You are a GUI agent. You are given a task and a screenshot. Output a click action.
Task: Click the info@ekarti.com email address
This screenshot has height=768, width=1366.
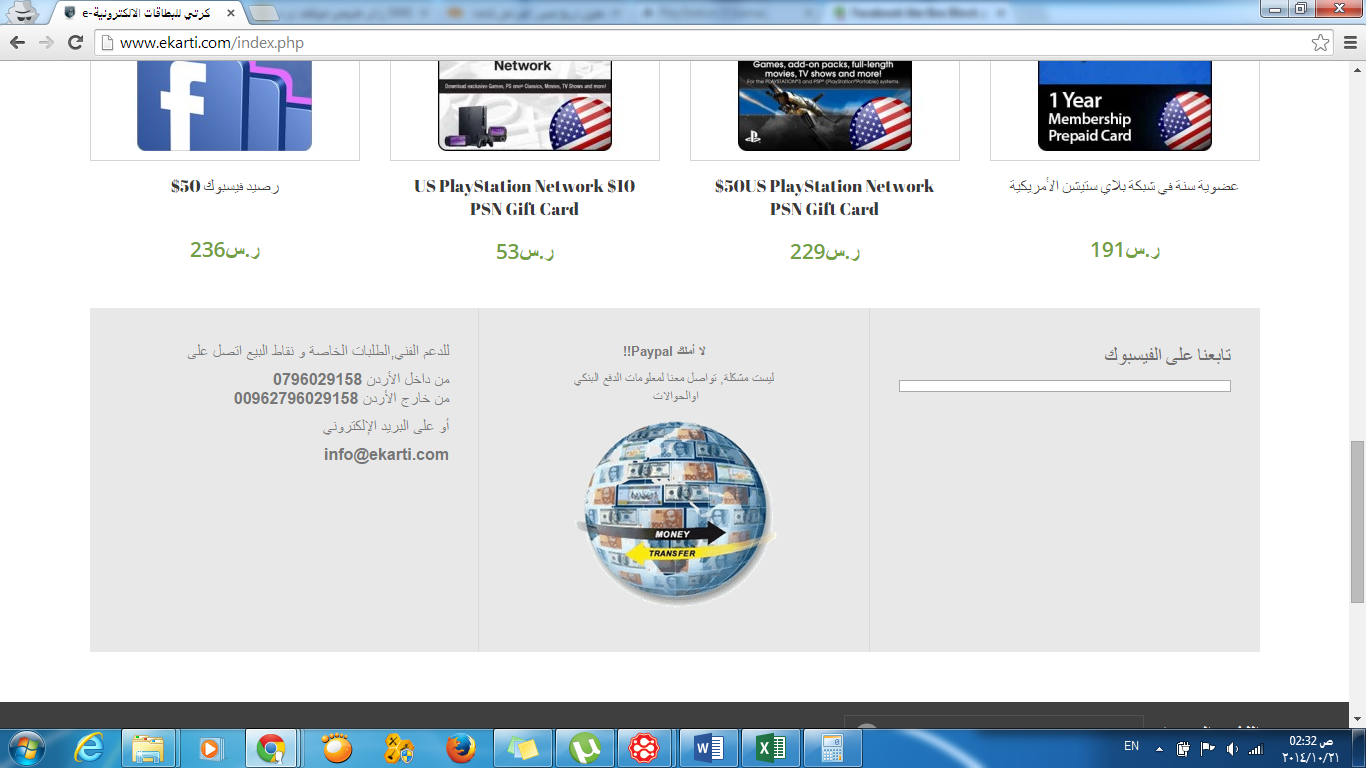click(x=386, y=454)
